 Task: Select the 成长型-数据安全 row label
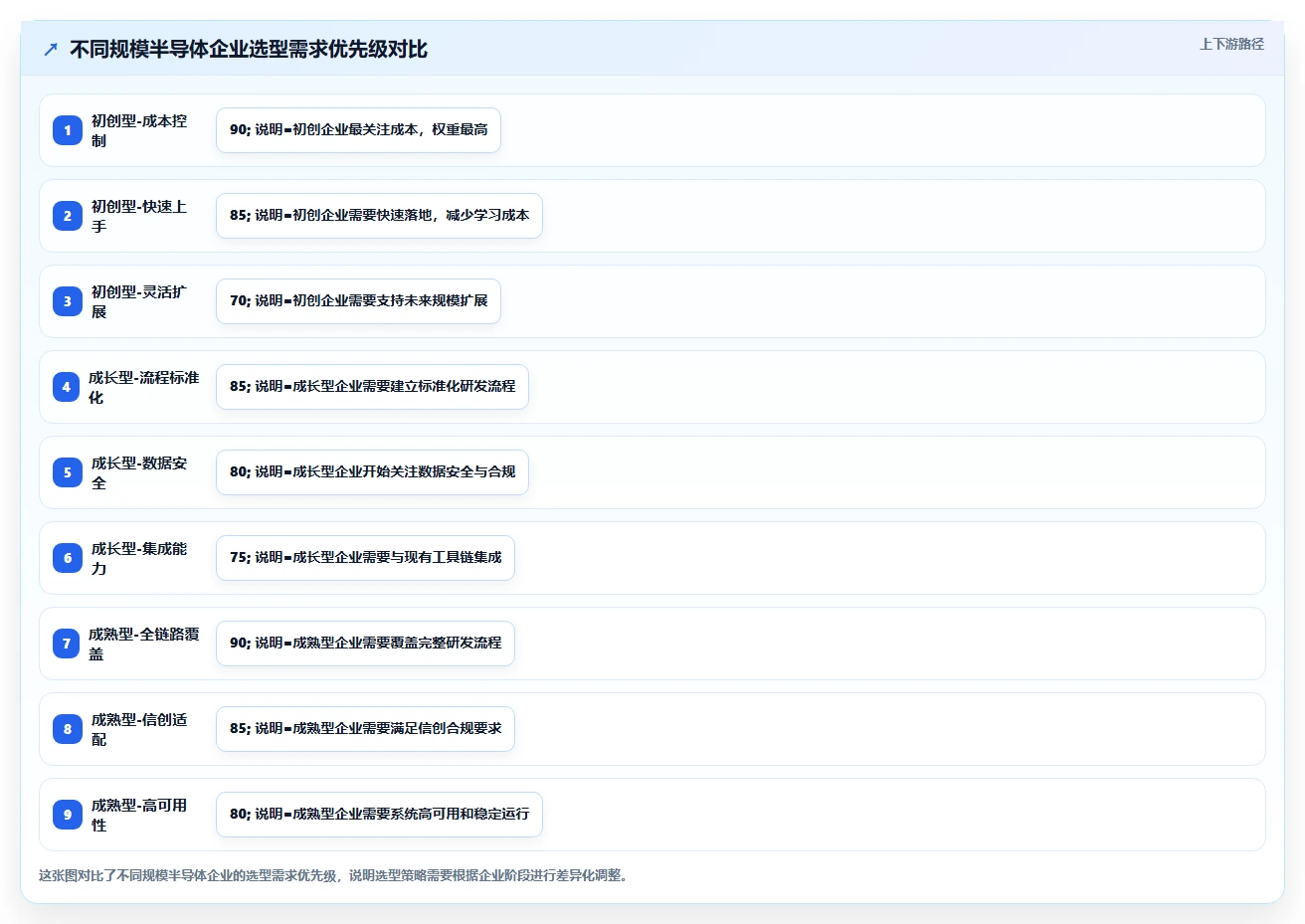pos(139,472)
